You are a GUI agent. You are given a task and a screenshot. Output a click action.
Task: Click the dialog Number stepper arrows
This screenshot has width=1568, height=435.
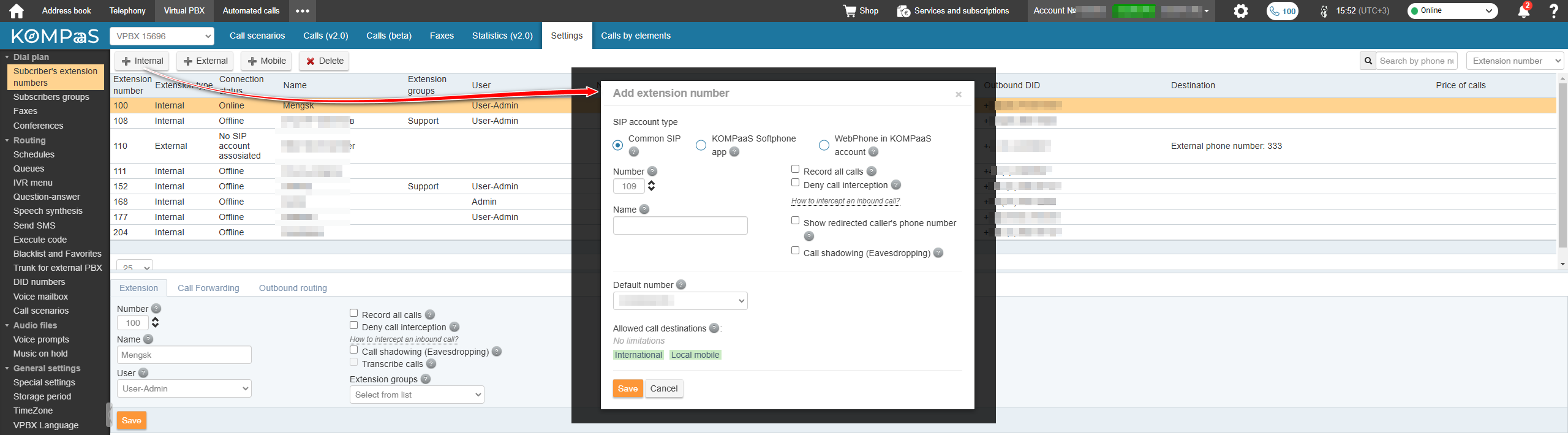[651, 186]
